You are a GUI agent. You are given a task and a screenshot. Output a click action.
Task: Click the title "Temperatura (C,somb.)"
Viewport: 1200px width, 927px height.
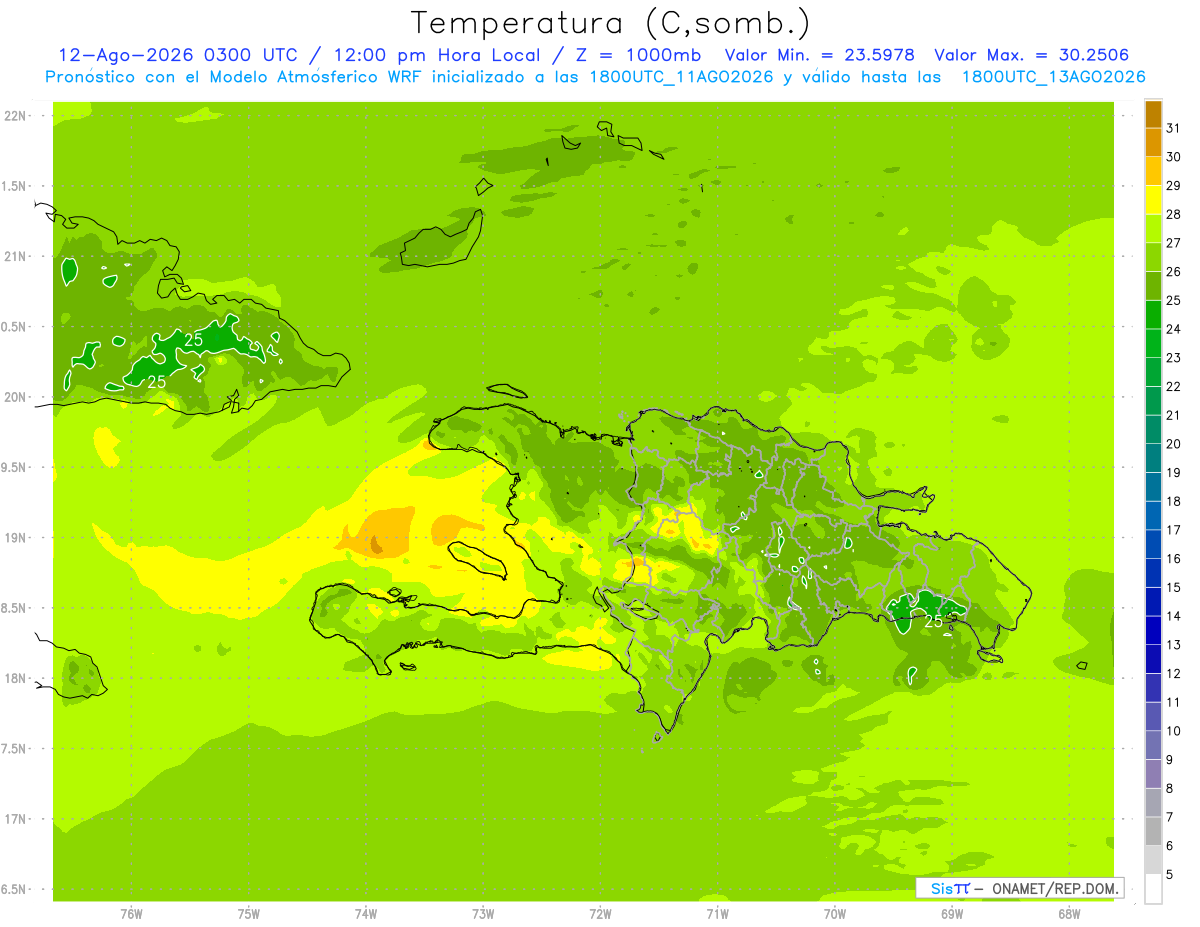(611, 23)
